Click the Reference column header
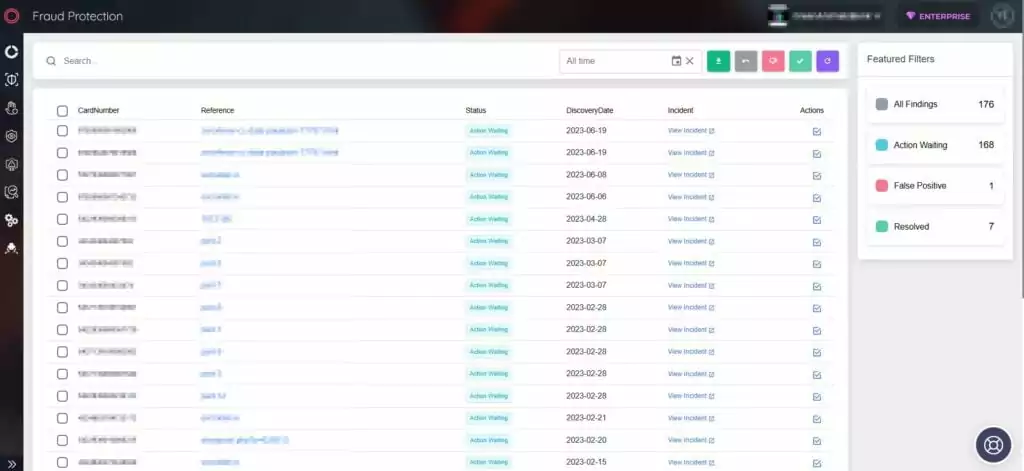Image resolution: width=1024 pixels, height=471 pixels. point(217,110)
